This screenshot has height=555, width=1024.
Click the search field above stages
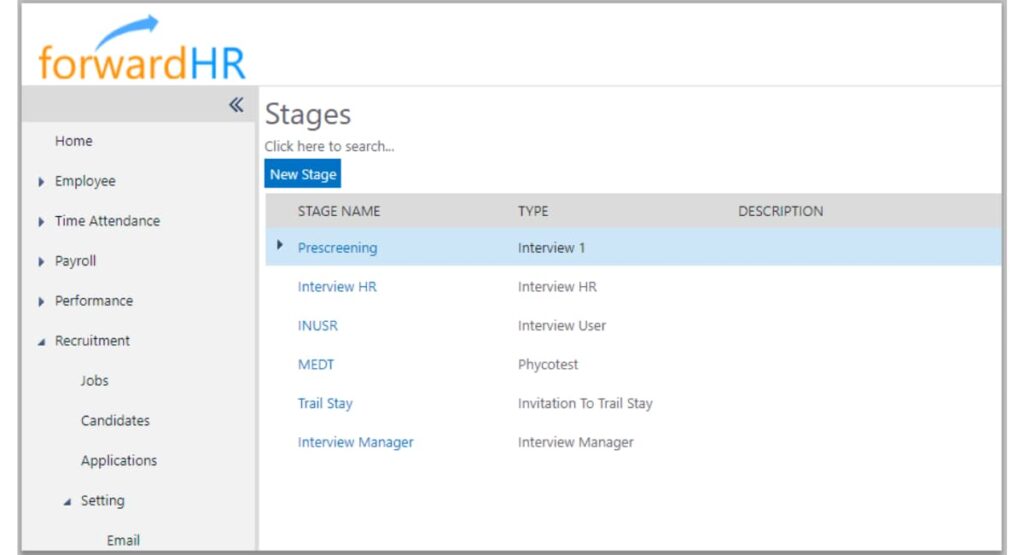click(x=329, y=146)
